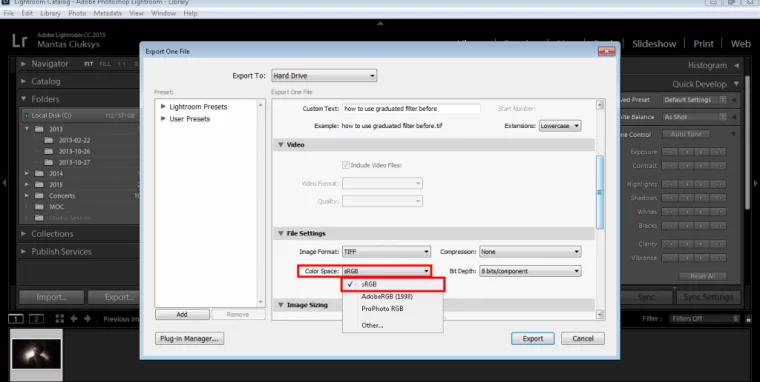Click the Plug-in Manager button

pos(190,338)
